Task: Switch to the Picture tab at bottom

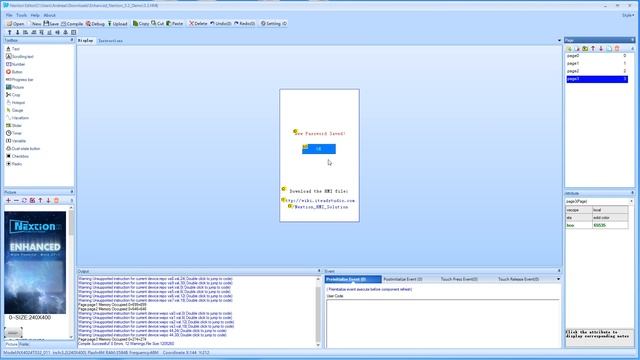Action: click(x=11, y=344)
